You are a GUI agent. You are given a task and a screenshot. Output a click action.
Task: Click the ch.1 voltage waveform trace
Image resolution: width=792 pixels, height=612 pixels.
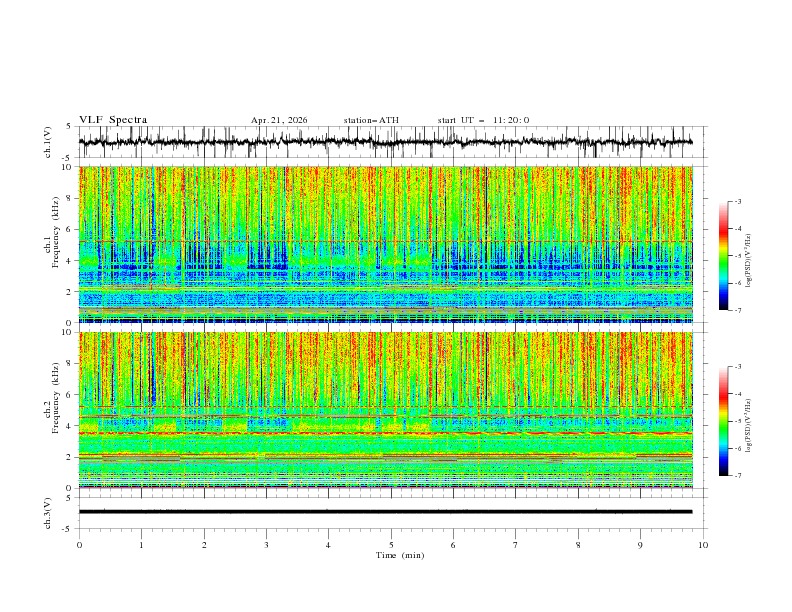(385, 142)
